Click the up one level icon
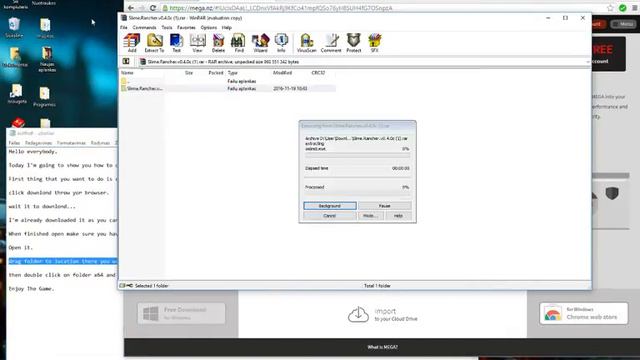This screenshot has height=360, width=640. 126,62
